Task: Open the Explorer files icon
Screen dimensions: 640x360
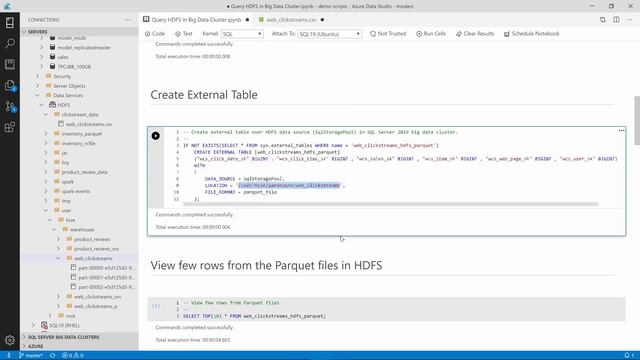Action: pyautogui.click(x=10, y=85)
